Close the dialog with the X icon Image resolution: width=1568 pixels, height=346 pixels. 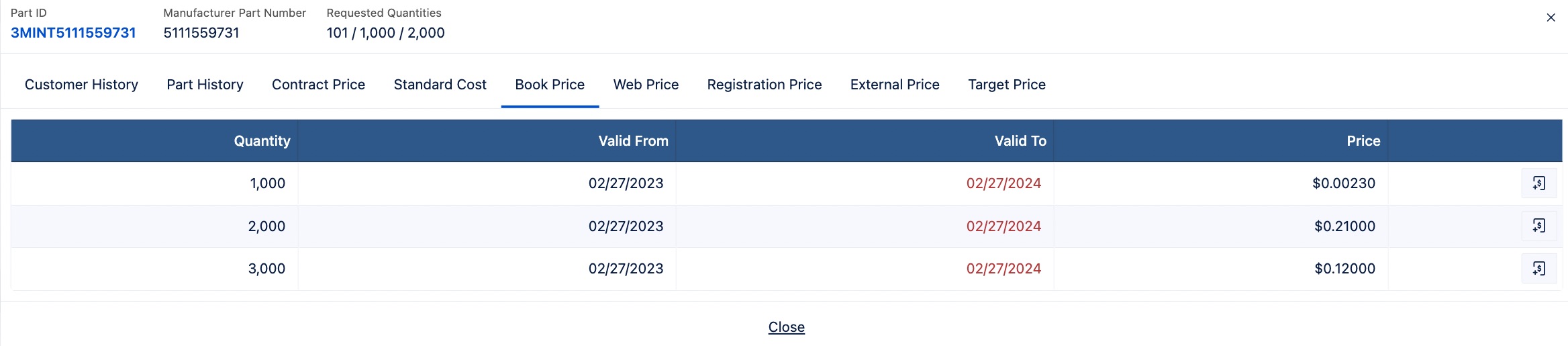(x=1551, y=18)
